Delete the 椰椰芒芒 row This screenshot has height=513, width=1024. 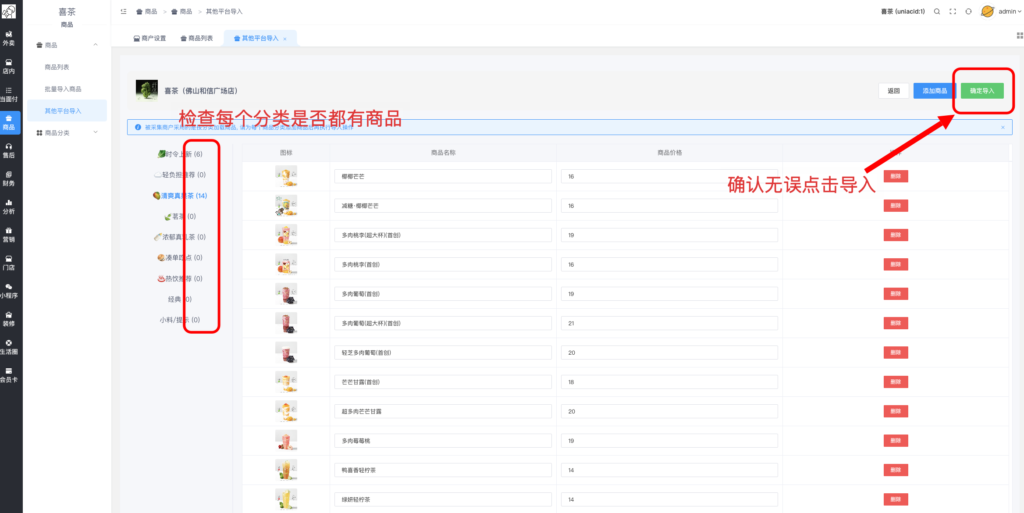click(895, 176)
